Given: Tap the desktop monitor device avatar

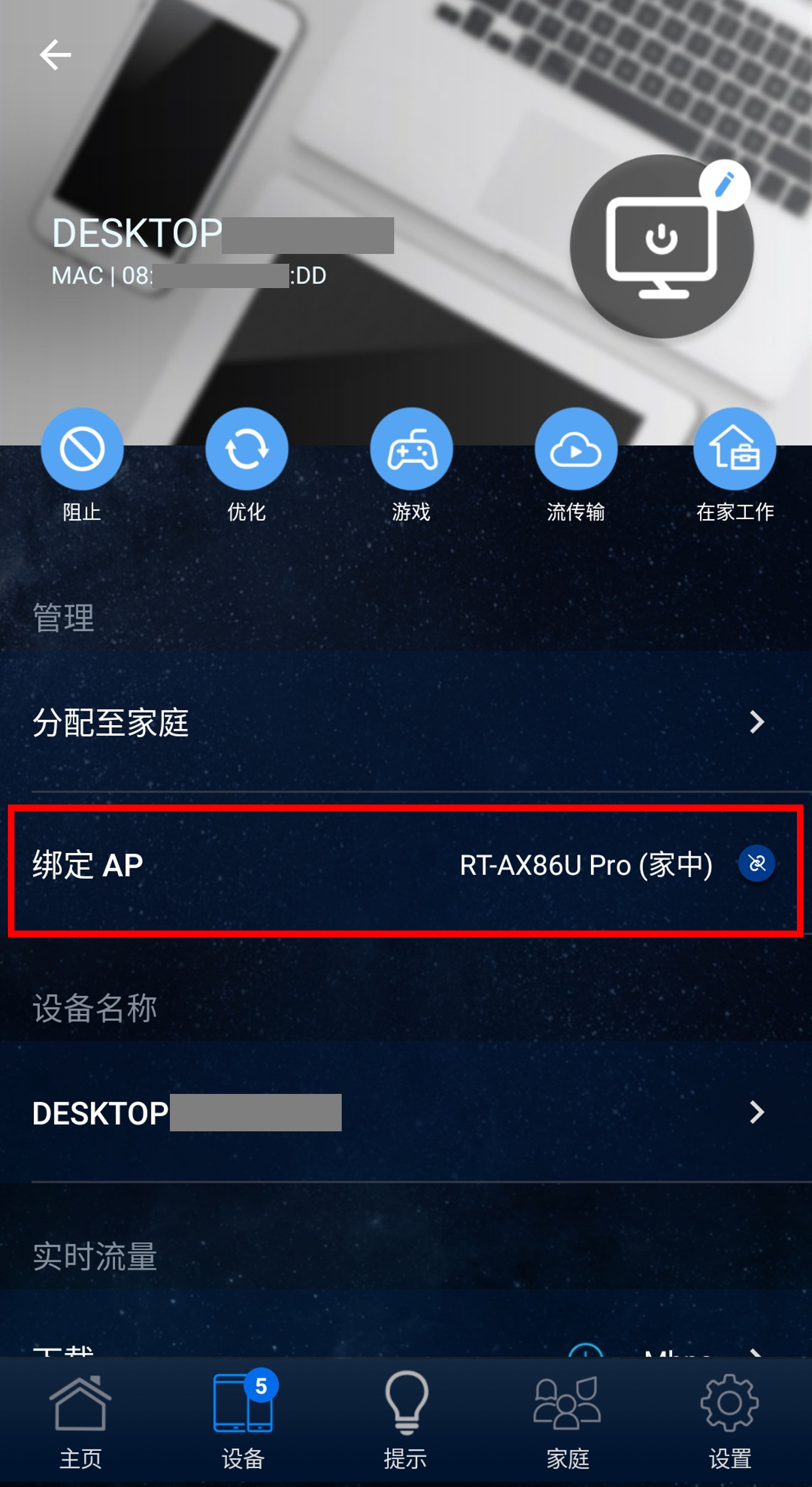Looking at the screenshot, I should tap(661, 247).
